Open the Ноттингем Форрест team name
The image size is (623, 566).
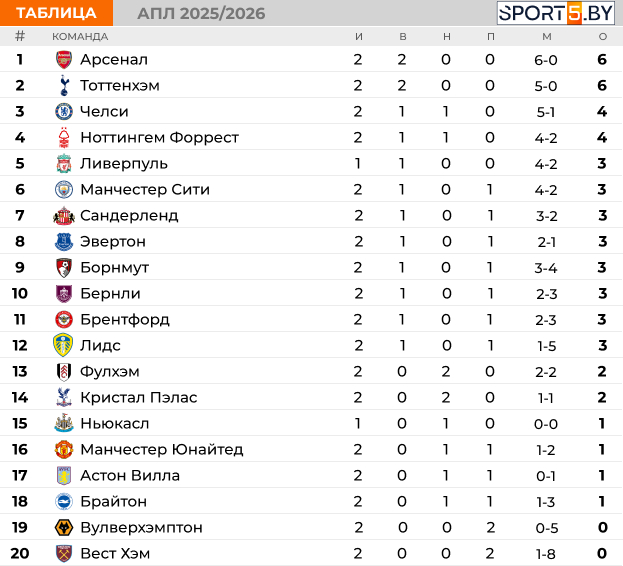[159, 137]
